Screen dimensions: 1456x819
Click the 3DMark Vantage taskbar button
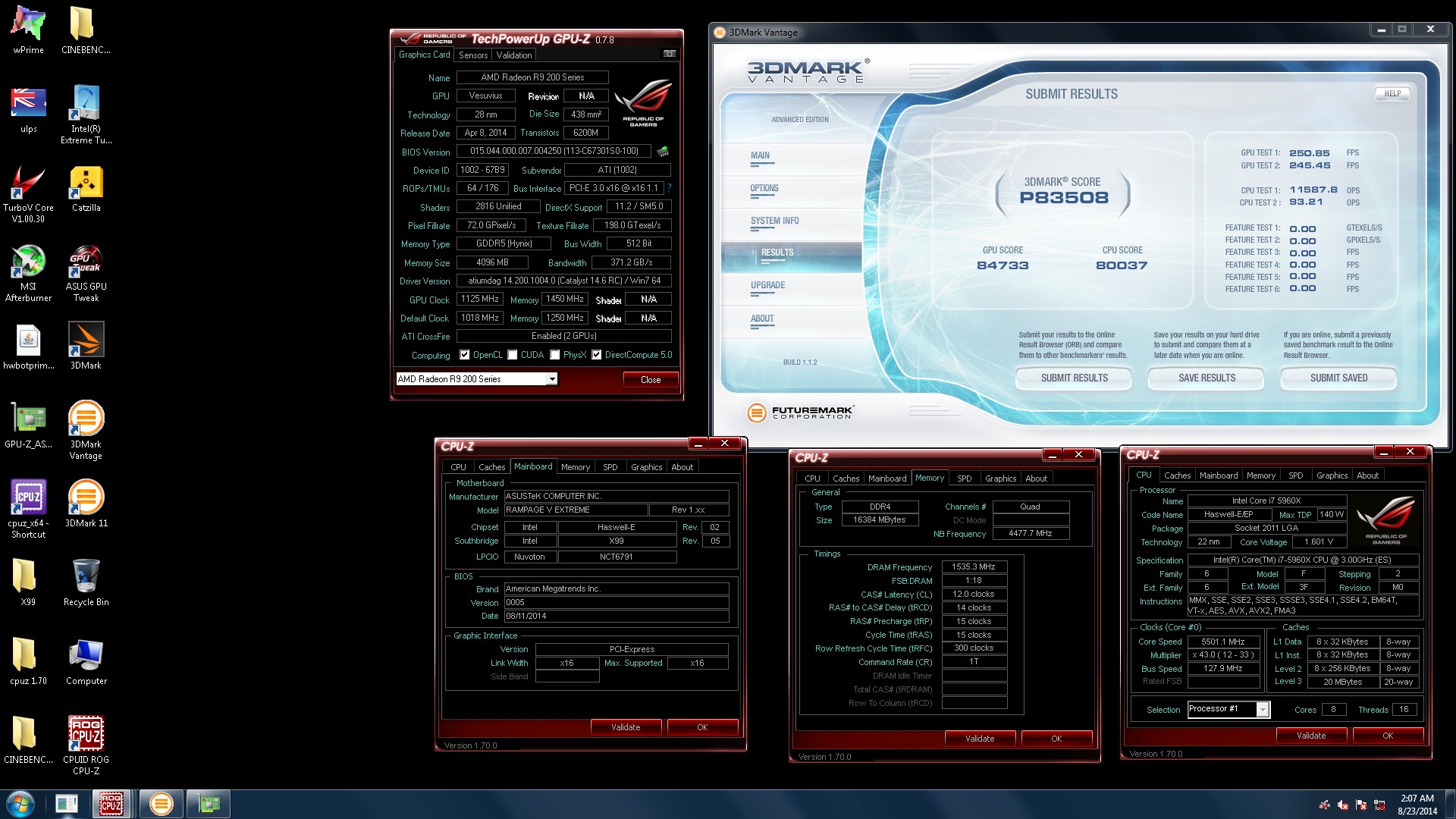click(x=161, y=804)
